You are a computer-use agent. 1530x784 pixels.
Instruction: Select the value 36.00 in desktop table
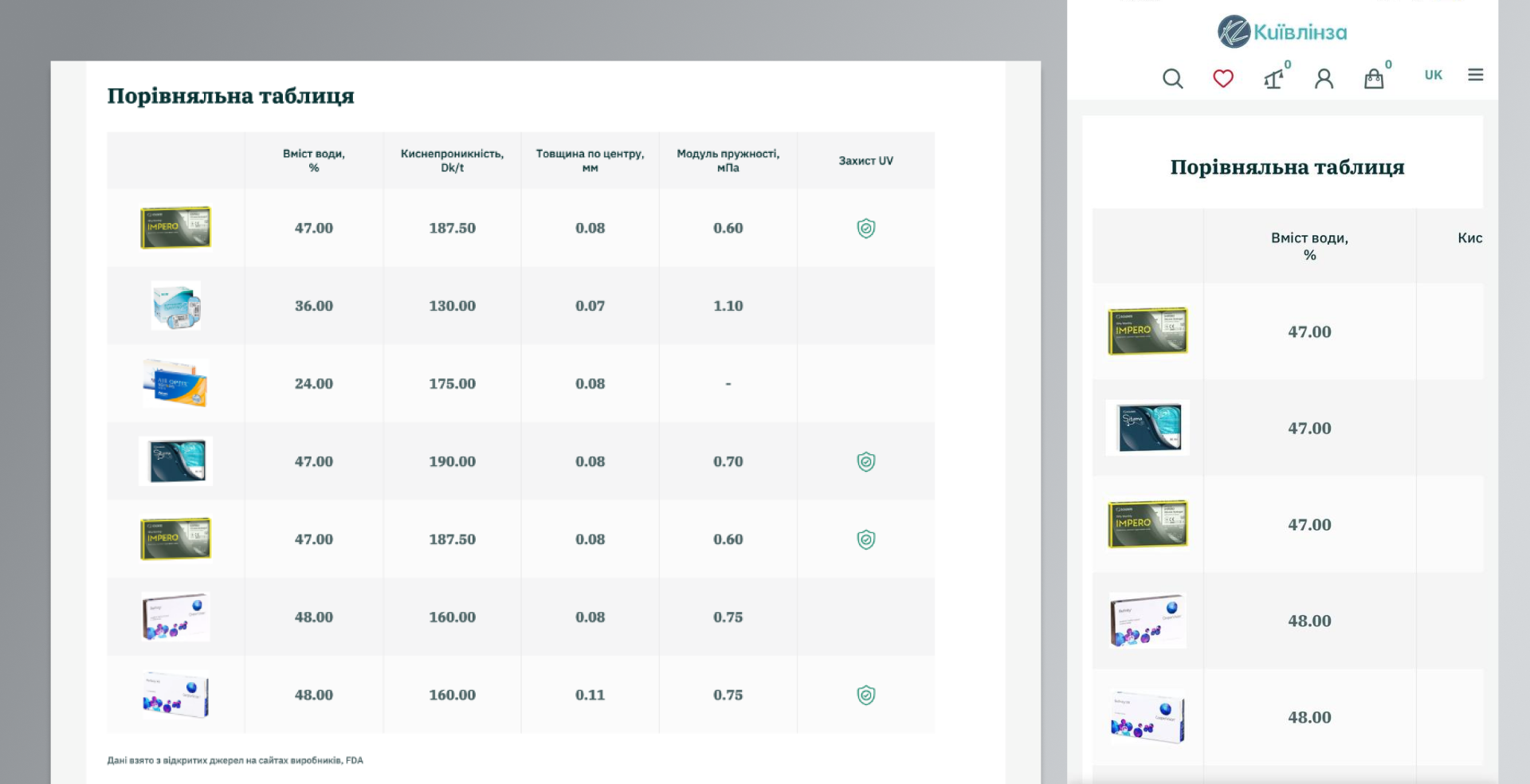314,306
